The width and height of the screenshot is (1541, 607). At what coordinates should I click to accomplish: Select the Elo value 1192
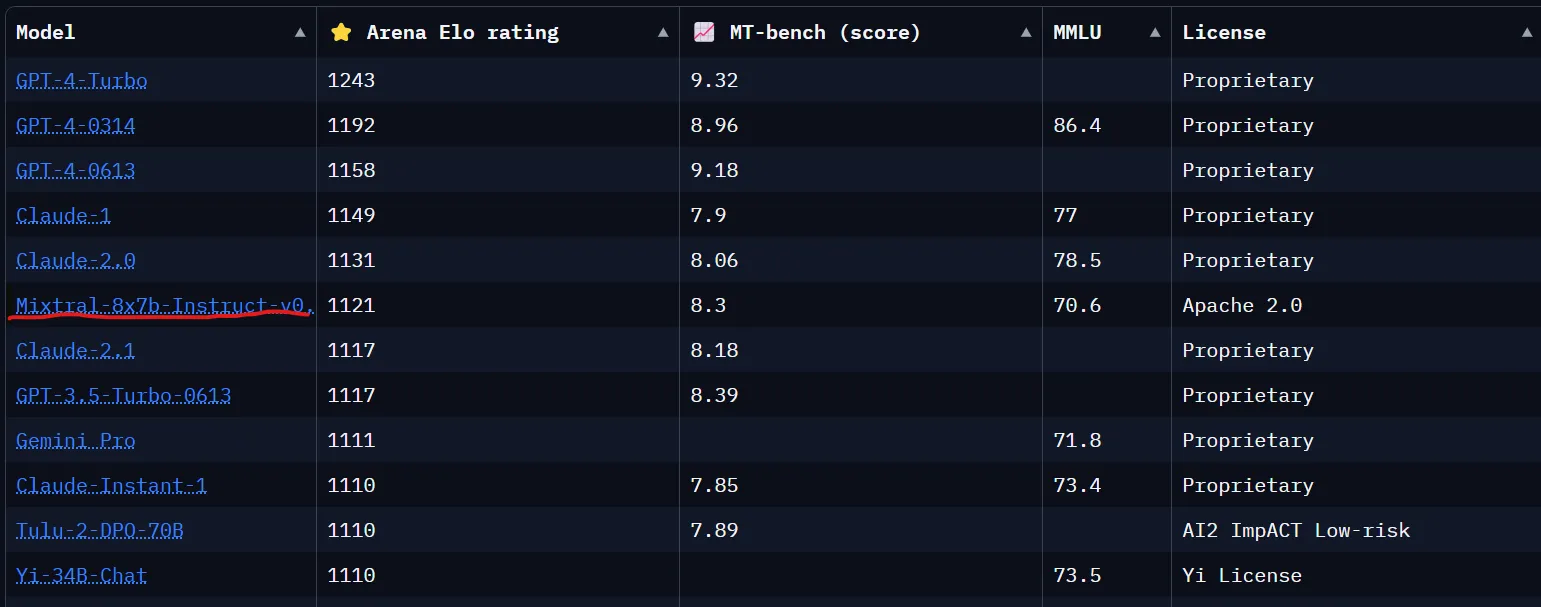point(352,125)
